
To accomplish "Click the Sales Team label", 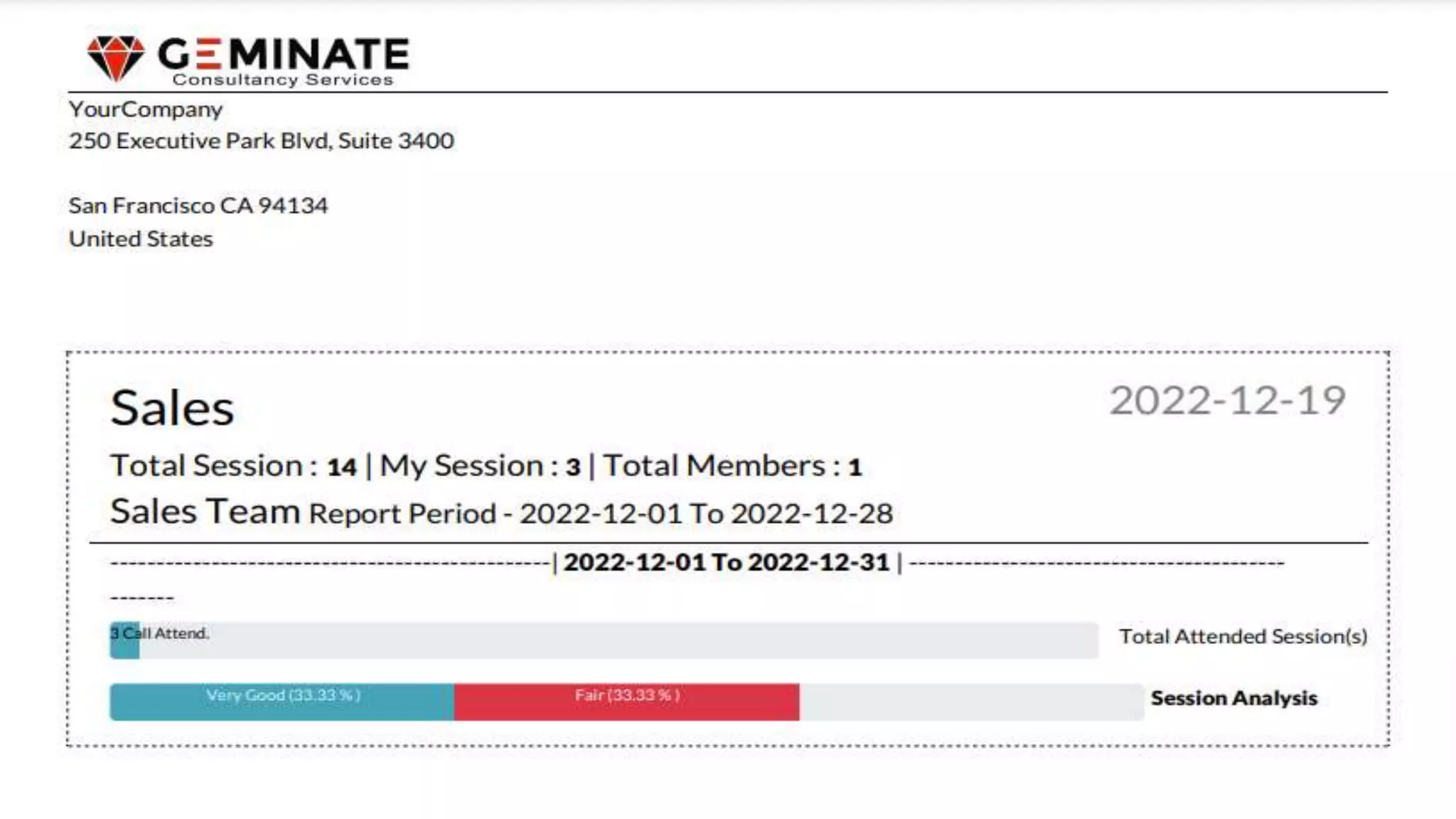I will [205, 512].
